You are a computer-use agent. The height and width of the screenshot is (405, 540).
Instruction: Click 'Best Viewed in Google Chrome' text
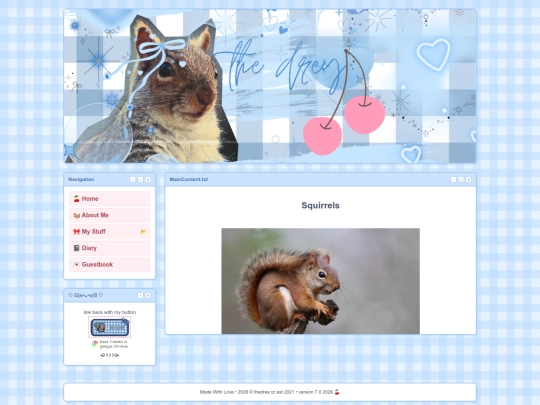[x=114, y=344]
